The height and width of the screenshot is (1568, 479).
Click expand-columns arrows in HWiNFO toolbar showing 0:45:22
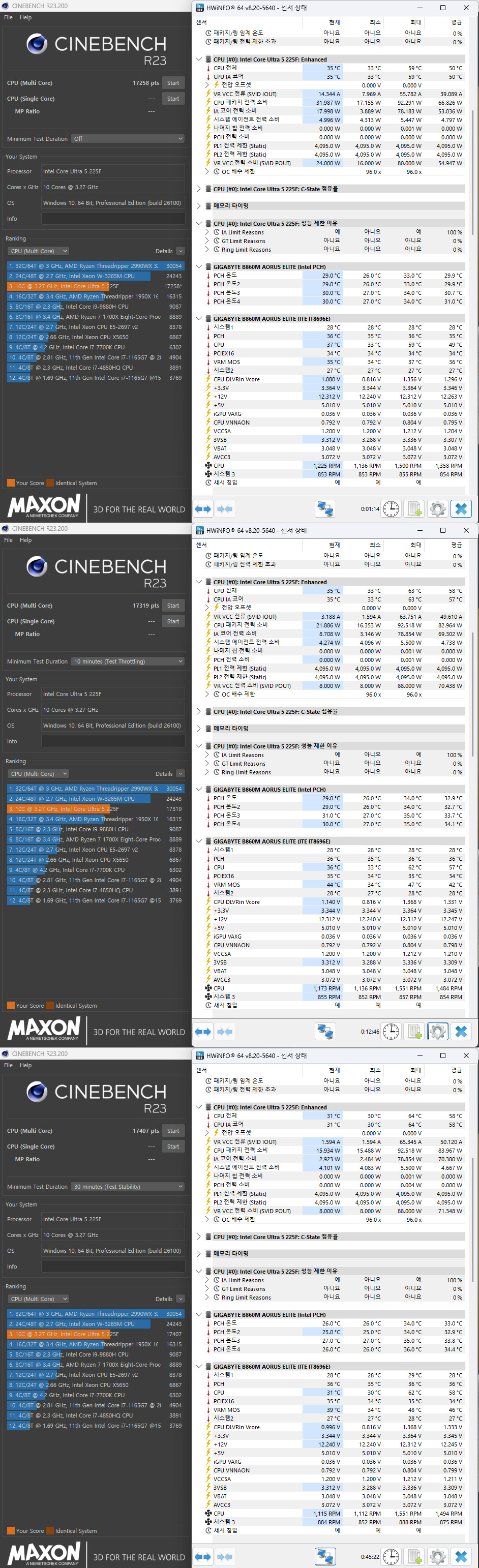tap(203, 1556)
